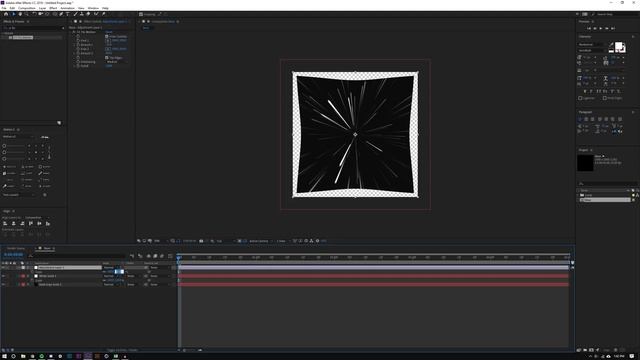Align paragraph text left
Viewport: 640px width, 360px height.
click(580, 119)
